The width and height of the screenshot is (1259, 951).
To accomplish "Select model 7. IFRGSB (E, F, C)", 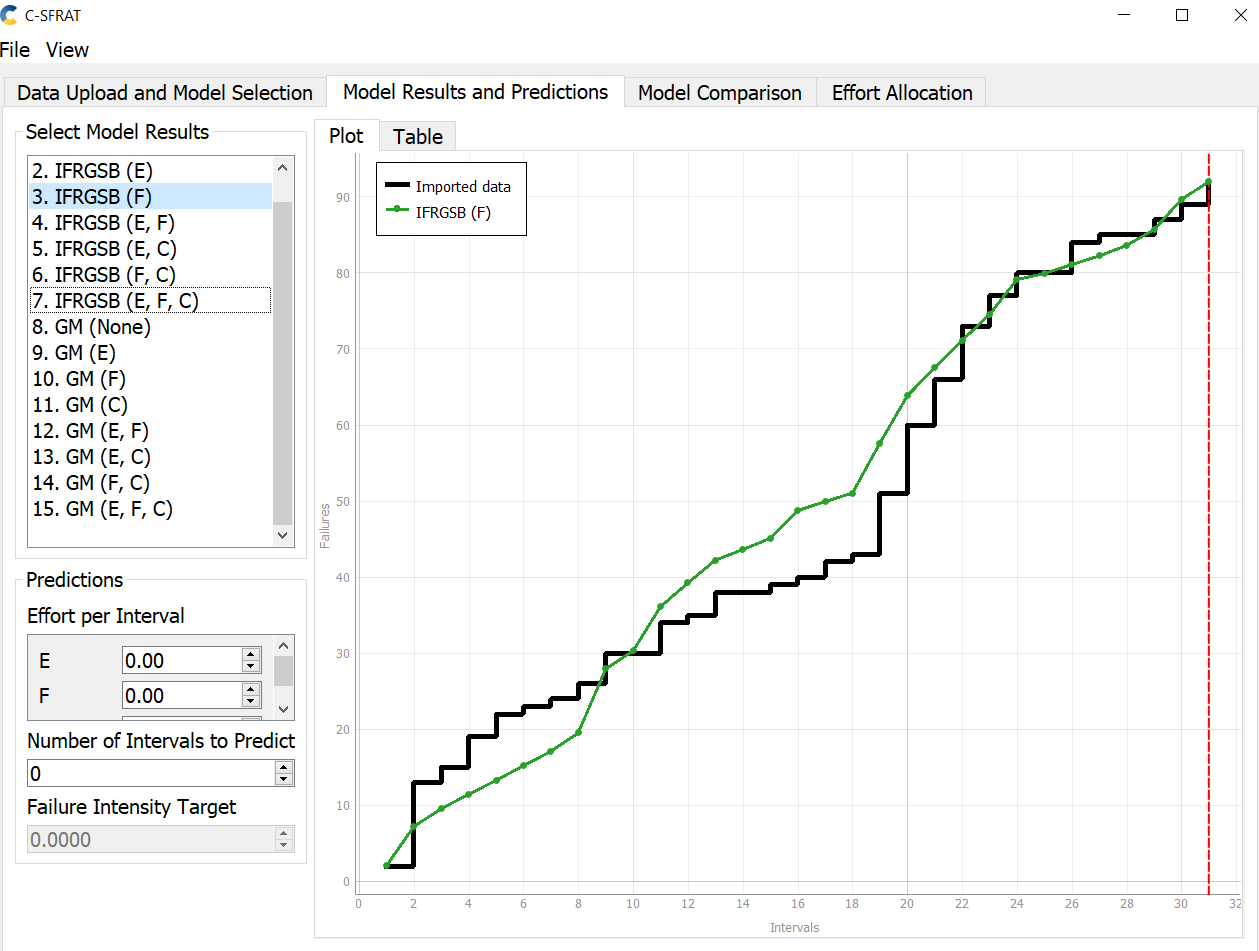I will coord(150,300).
